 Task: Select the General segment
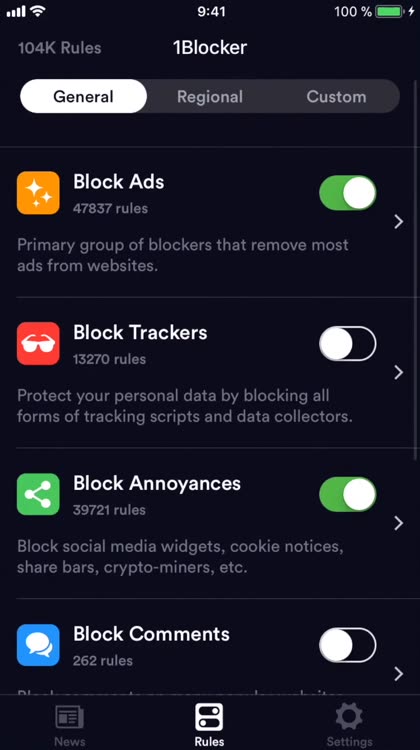pyautogui.click(x=83, y=97)
